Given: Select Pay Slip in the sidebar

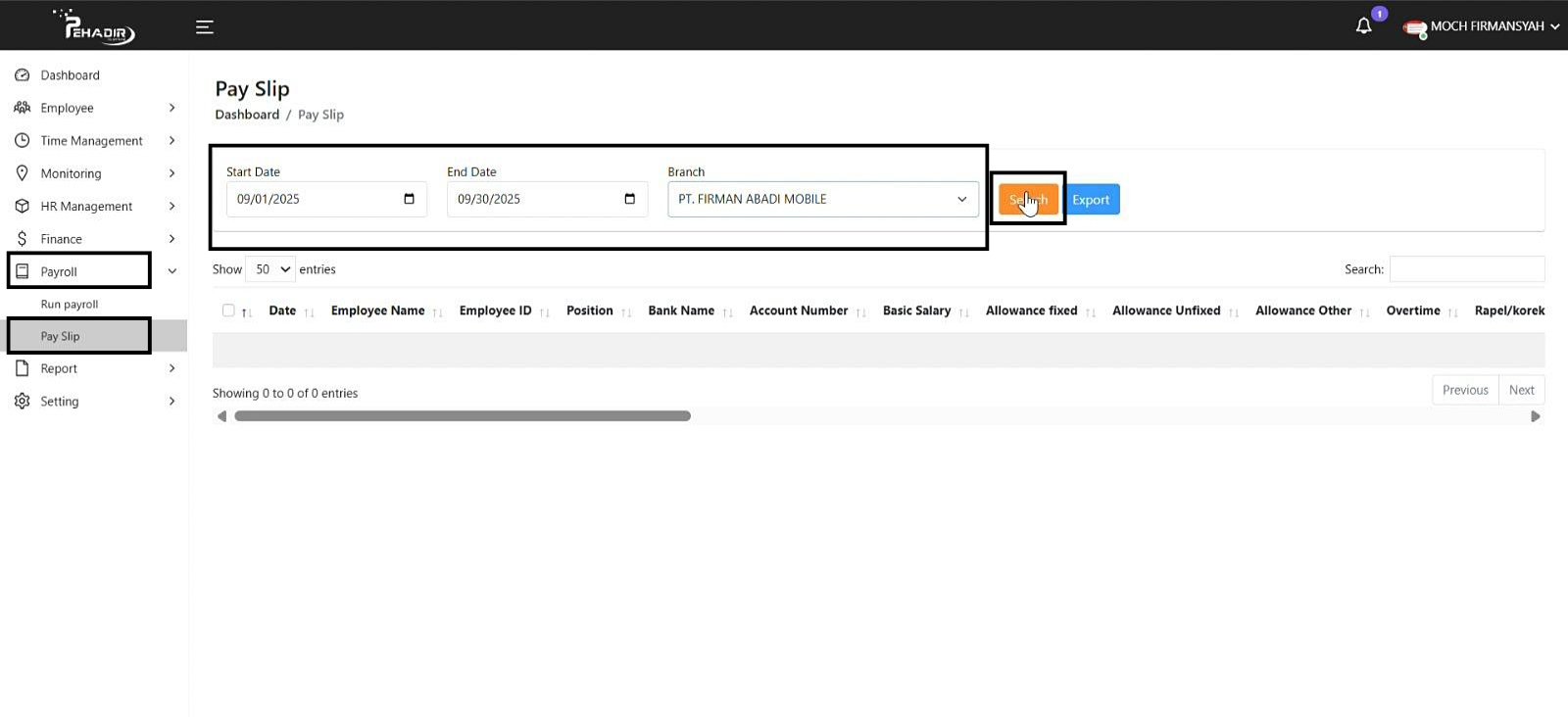Looking at the screenshot, I should tap(61, 336).
